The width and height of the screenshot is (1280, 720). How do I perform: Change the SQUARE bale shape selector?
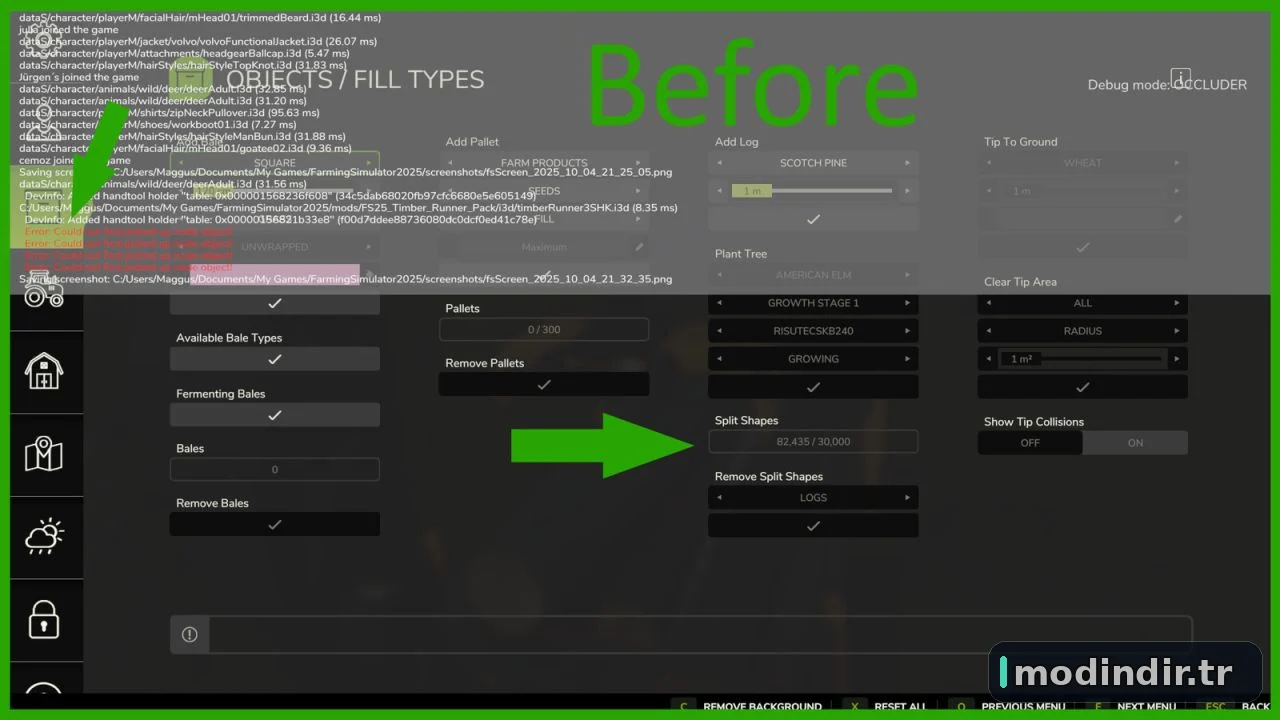(275, 163)
